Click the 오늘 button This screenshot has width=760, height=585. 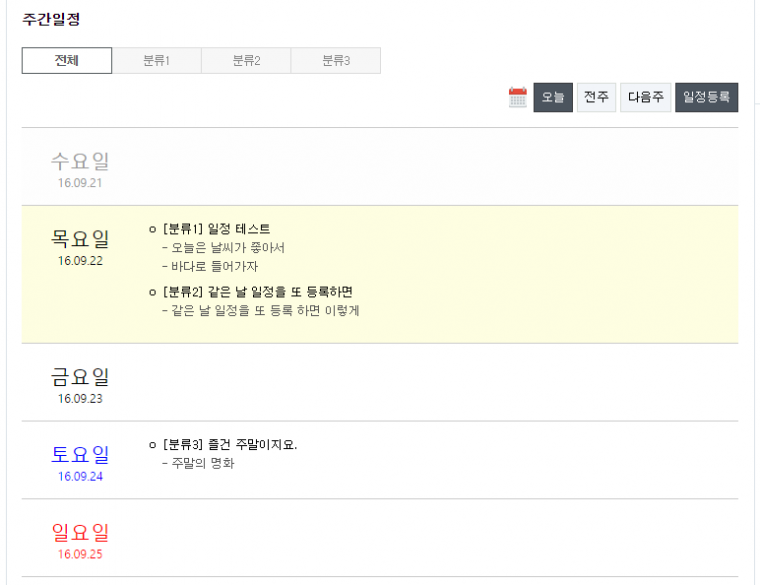[552, 97]
